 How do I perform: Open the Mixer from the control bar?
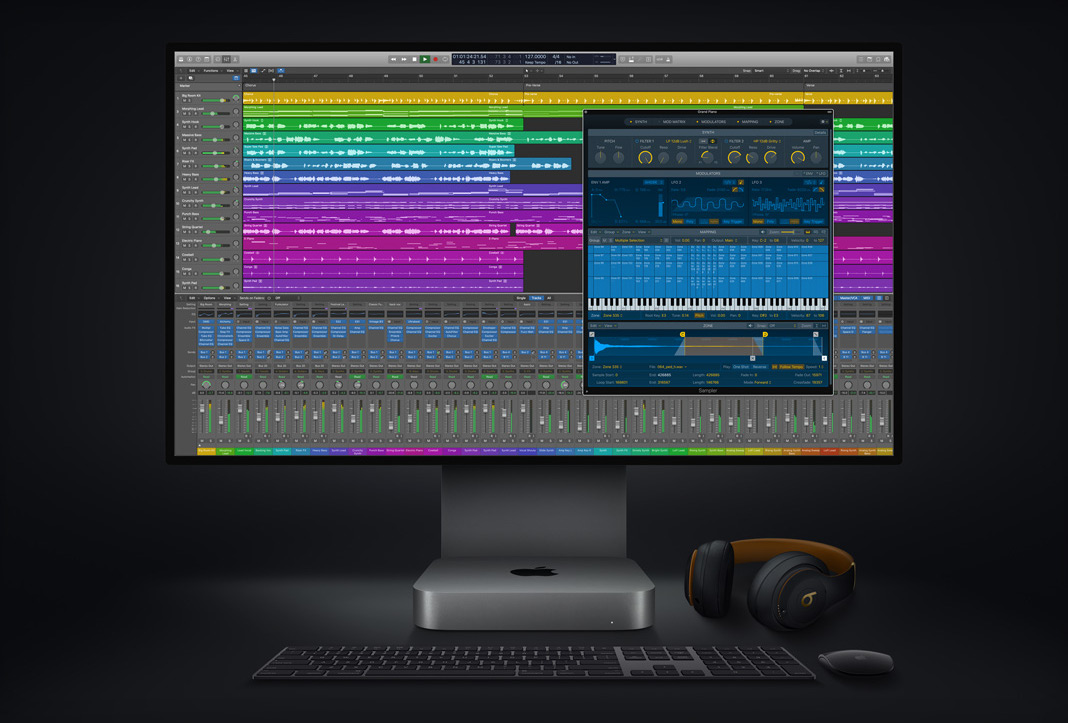point(227,60)
